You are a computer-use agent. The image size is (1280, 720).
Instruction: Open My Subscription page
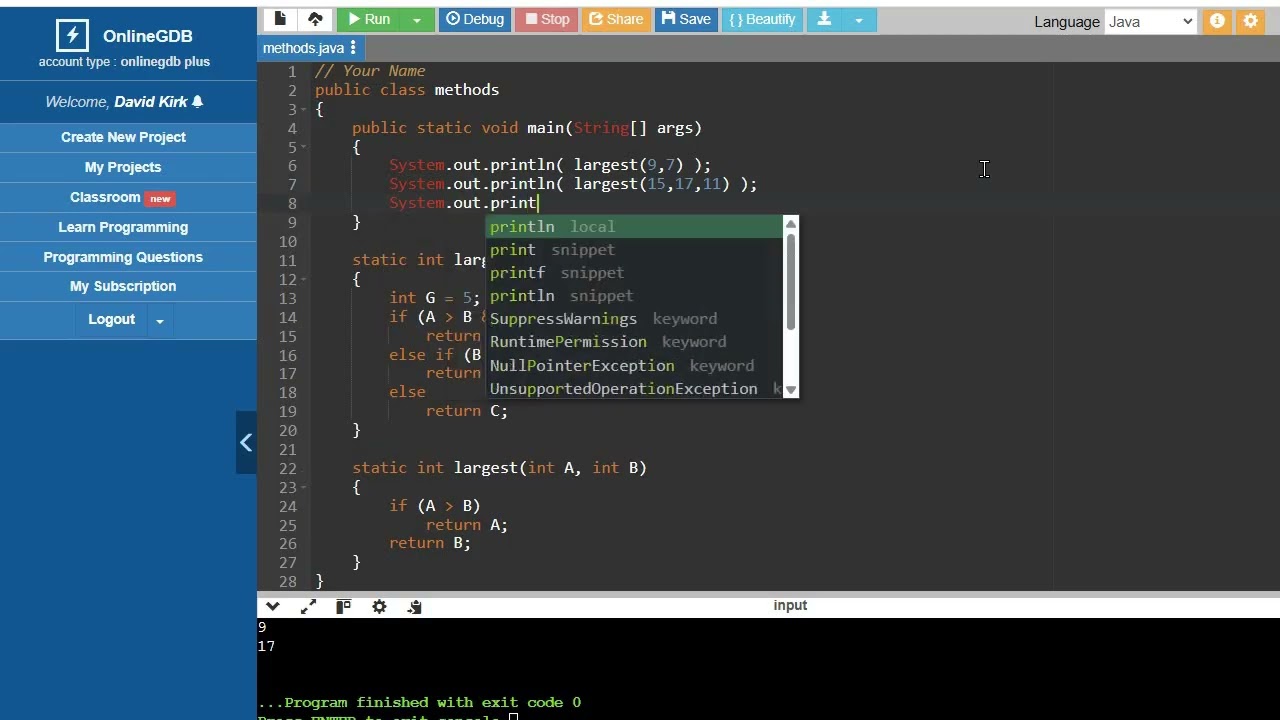[x=123, y=286]
